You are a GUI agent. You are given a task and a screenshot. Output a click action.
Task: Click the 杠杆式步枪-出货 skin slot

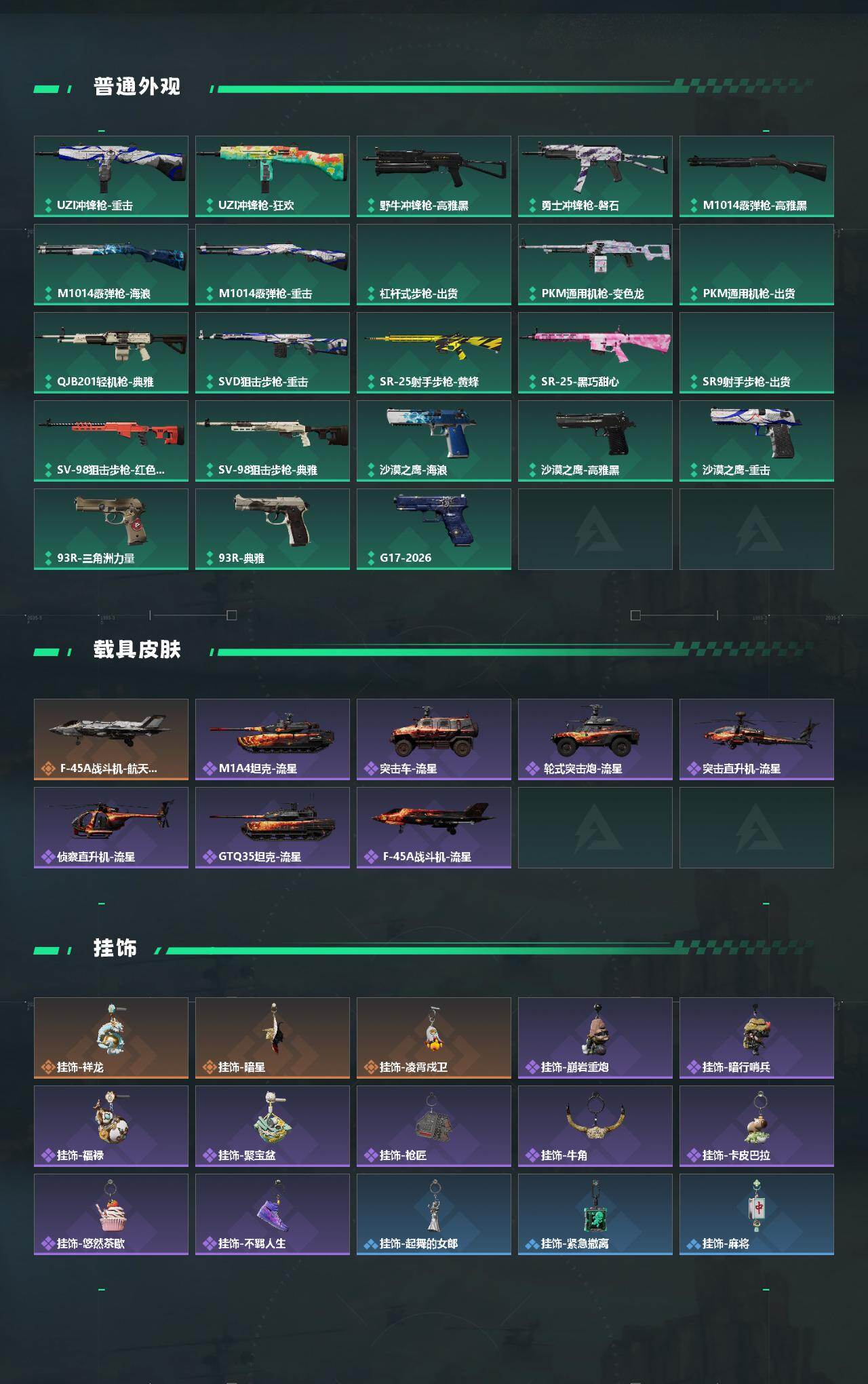(434, 265)
